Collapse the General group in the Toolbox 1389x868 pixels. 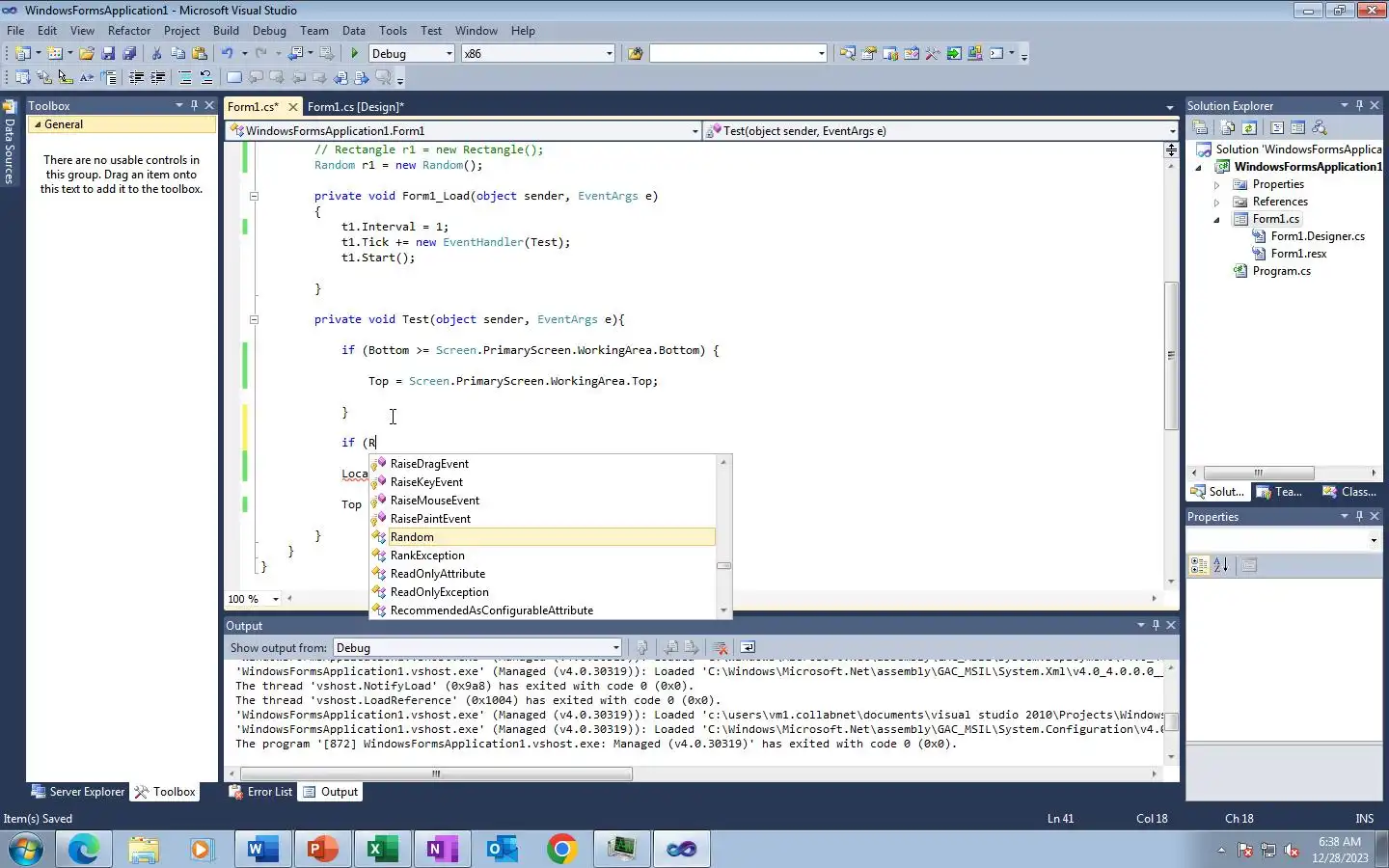pos(38,124)
